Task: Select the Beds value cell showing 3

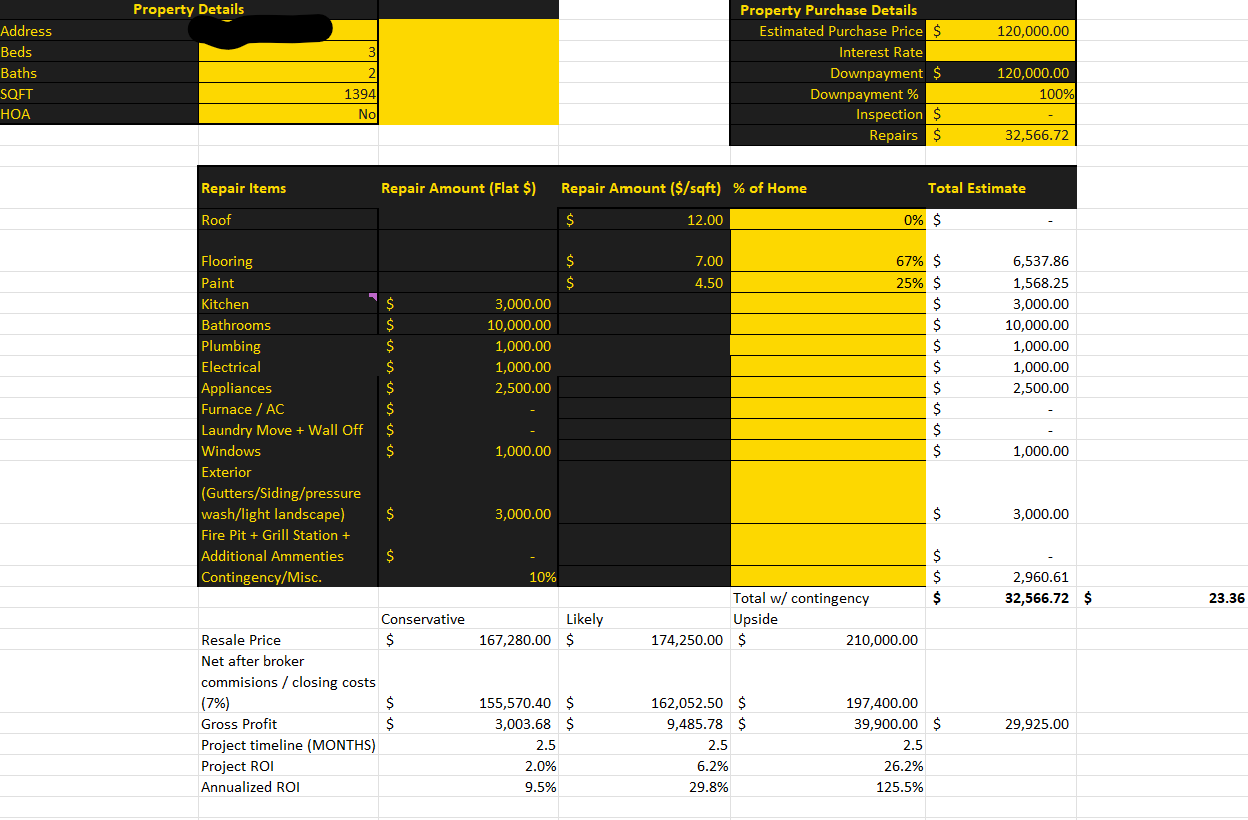Action: coord(288,52)
